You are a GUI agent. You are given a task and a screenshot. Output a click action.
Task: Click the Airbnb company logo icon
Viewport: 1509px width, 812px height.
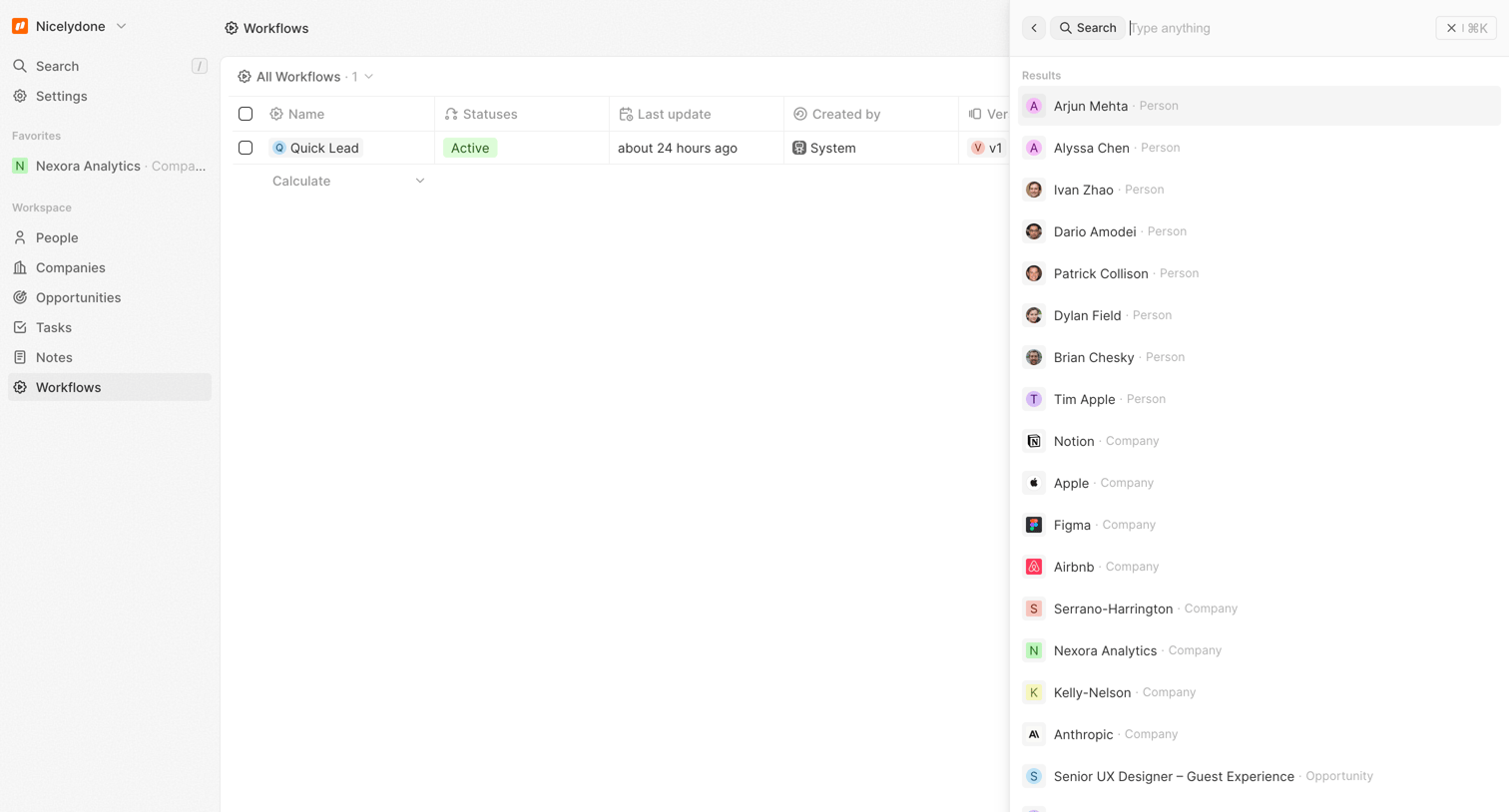[1034, 567]
